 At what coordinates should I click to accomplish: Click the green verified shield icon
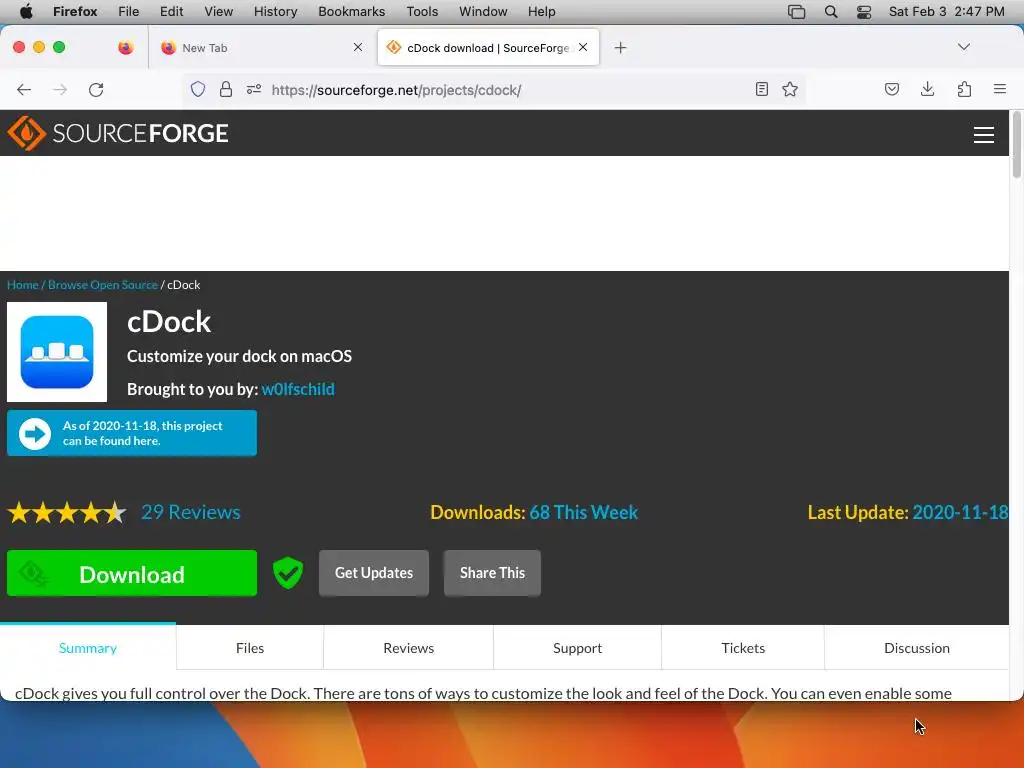click(x=288, y=573)
